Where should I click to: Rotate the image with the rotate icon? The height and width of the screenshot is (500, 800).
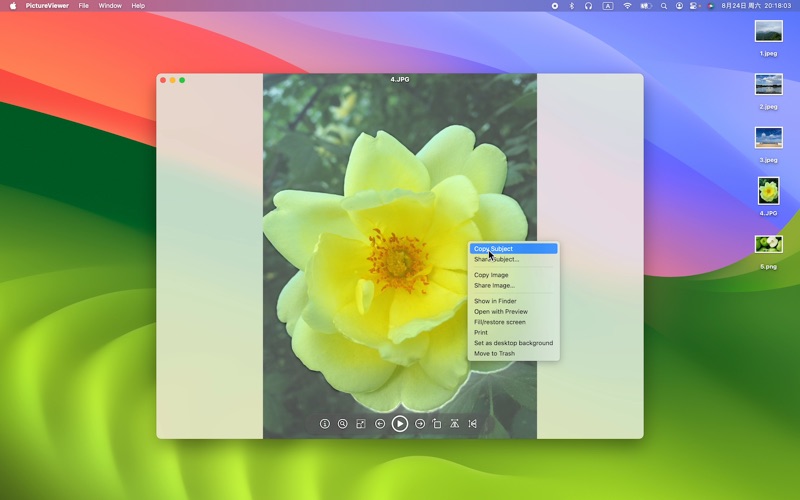437,424
